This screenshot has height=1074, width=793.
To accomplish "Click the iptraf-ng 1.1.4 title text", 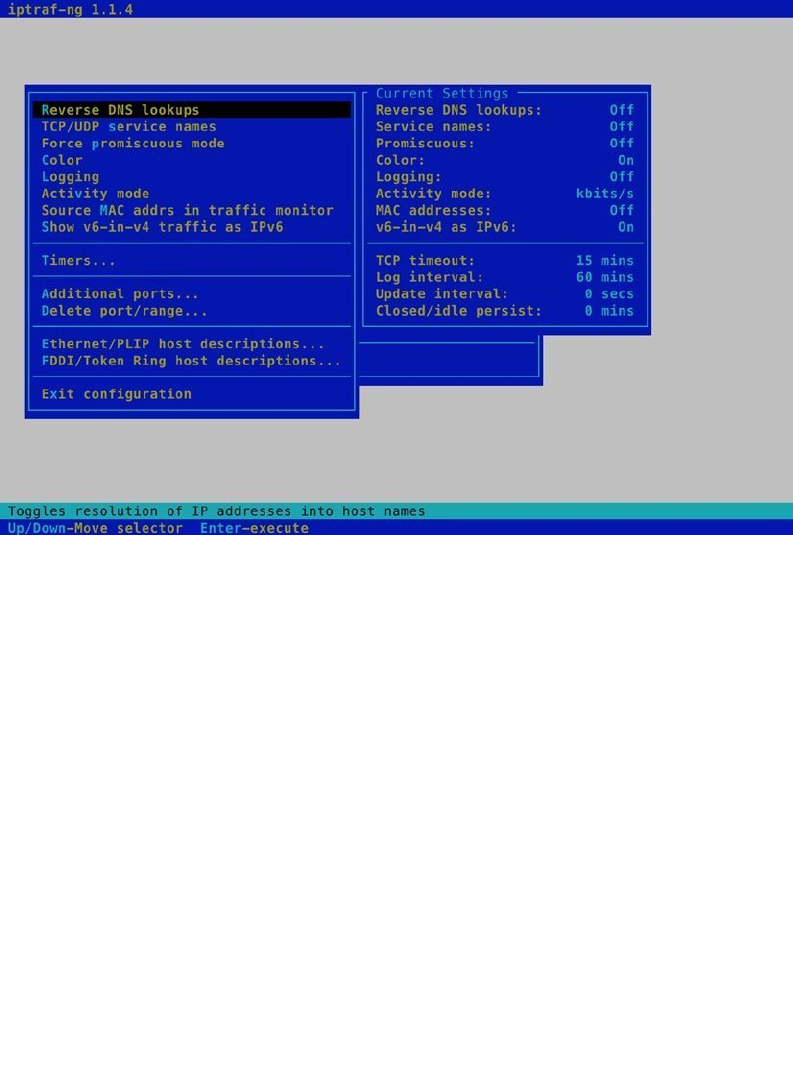I will click(70, 10).
